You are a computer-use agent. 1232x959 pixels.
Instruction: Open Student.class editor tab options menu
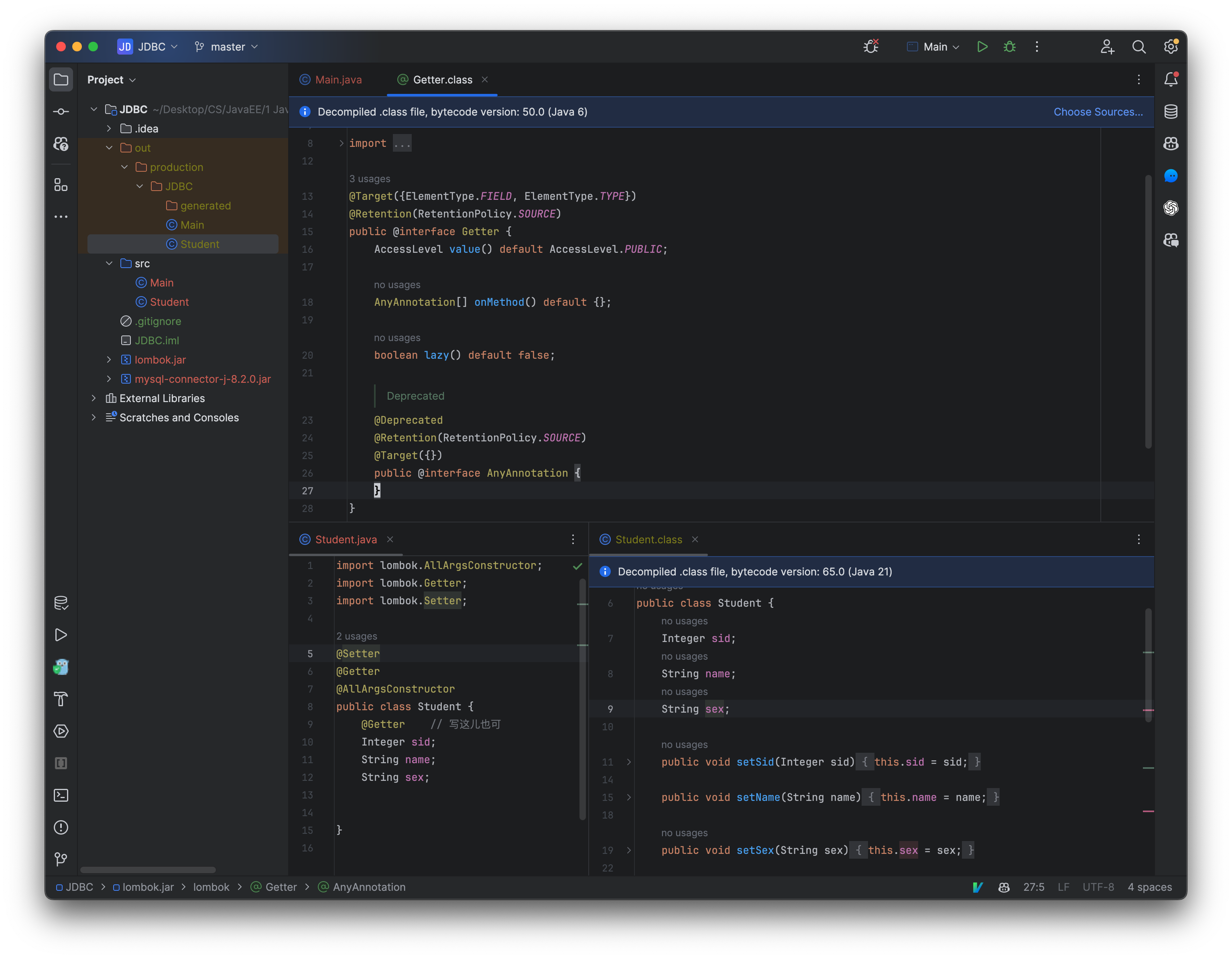tap(1139, 540)
